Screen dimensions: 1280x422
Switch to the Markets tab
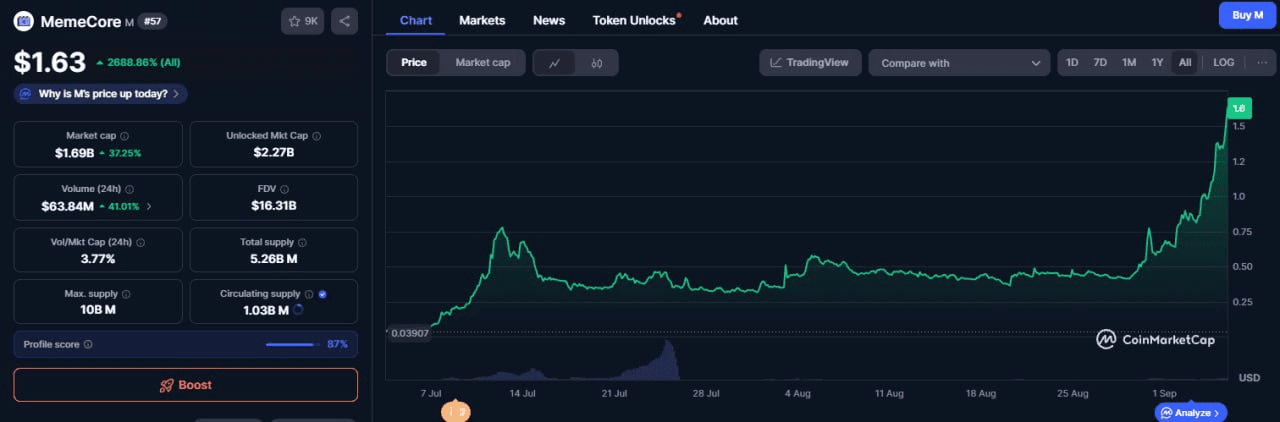(x=482, y=20)
